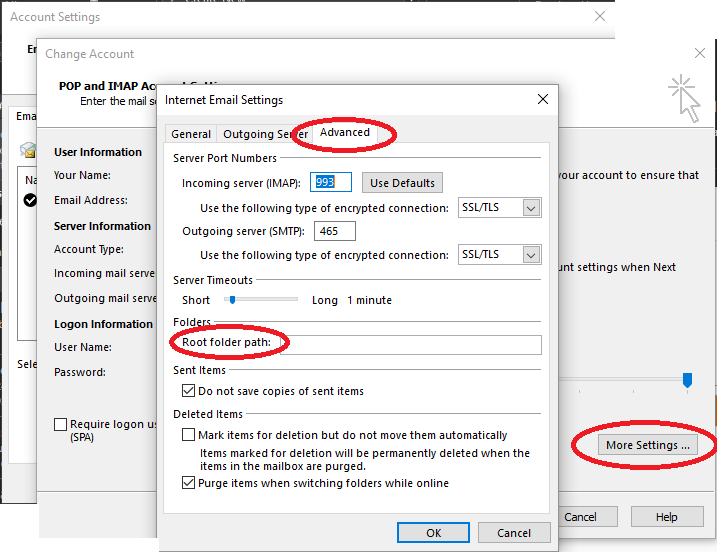Toggle Do not save copies of sent items

(x=188, y=391)
